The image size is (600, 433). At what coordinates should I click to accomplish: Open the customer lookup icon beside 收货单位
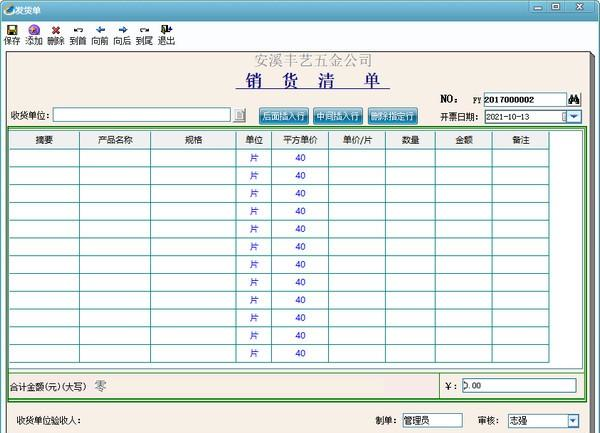click(x=240, y=115)
